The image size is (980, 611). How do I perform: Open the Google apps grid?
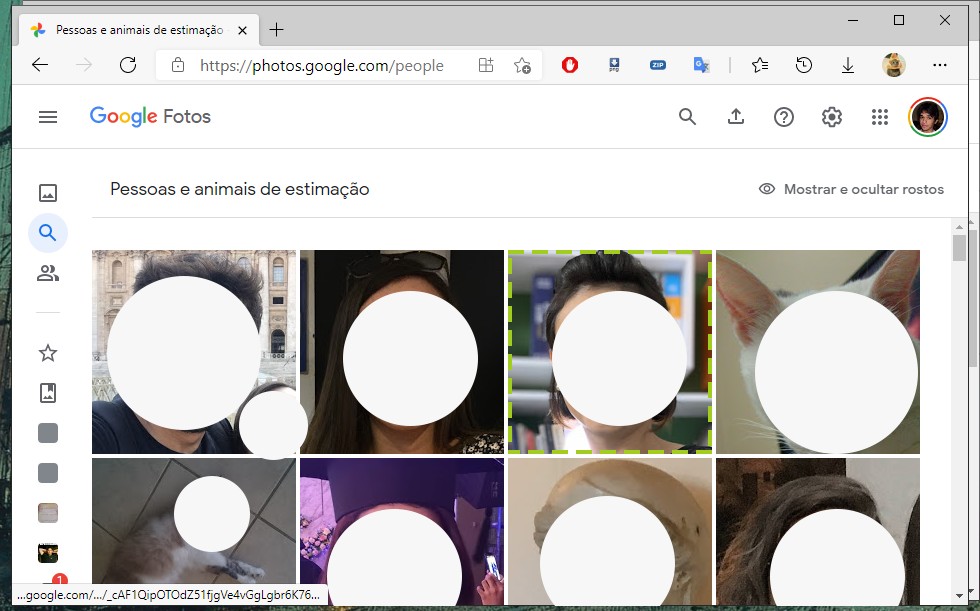[x=880, y=117]
